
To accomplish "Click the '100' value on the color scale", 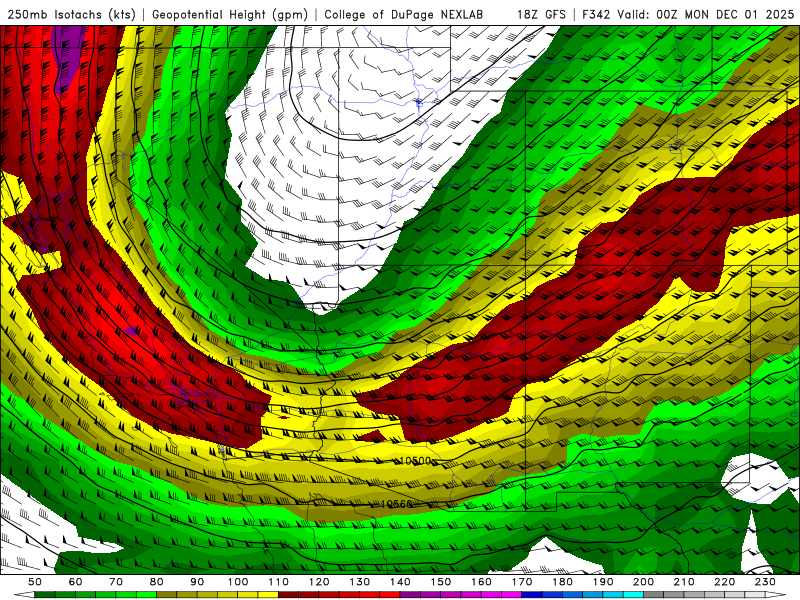I will tap(238, 582).
